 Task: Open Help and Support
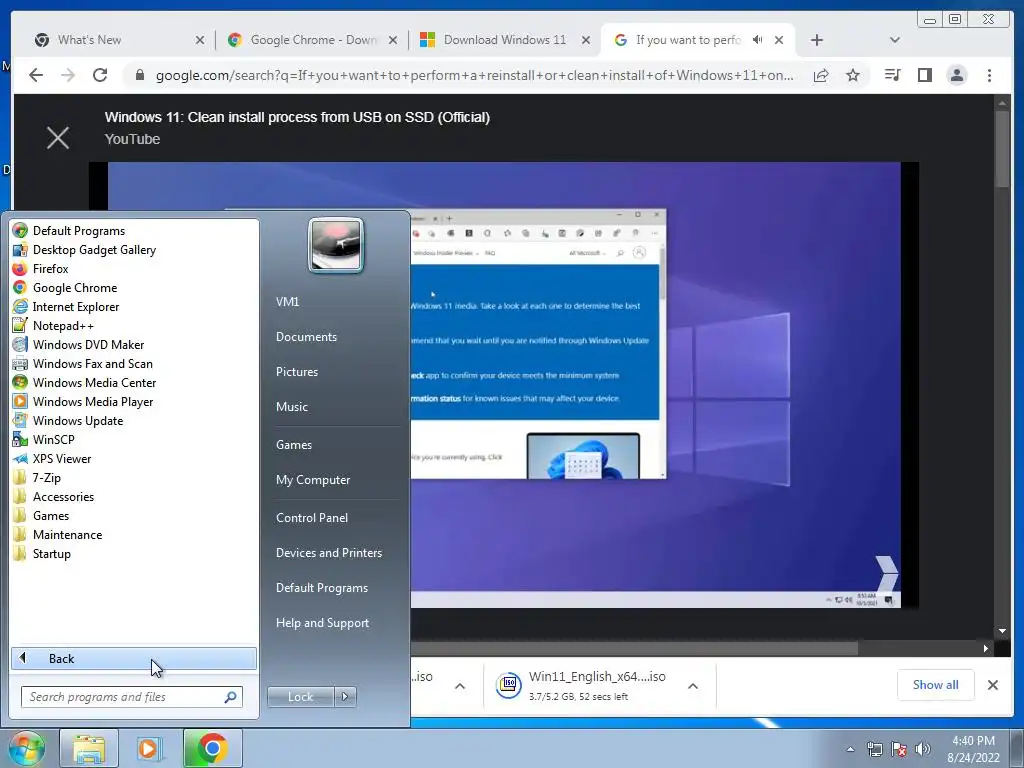[322, 622]
